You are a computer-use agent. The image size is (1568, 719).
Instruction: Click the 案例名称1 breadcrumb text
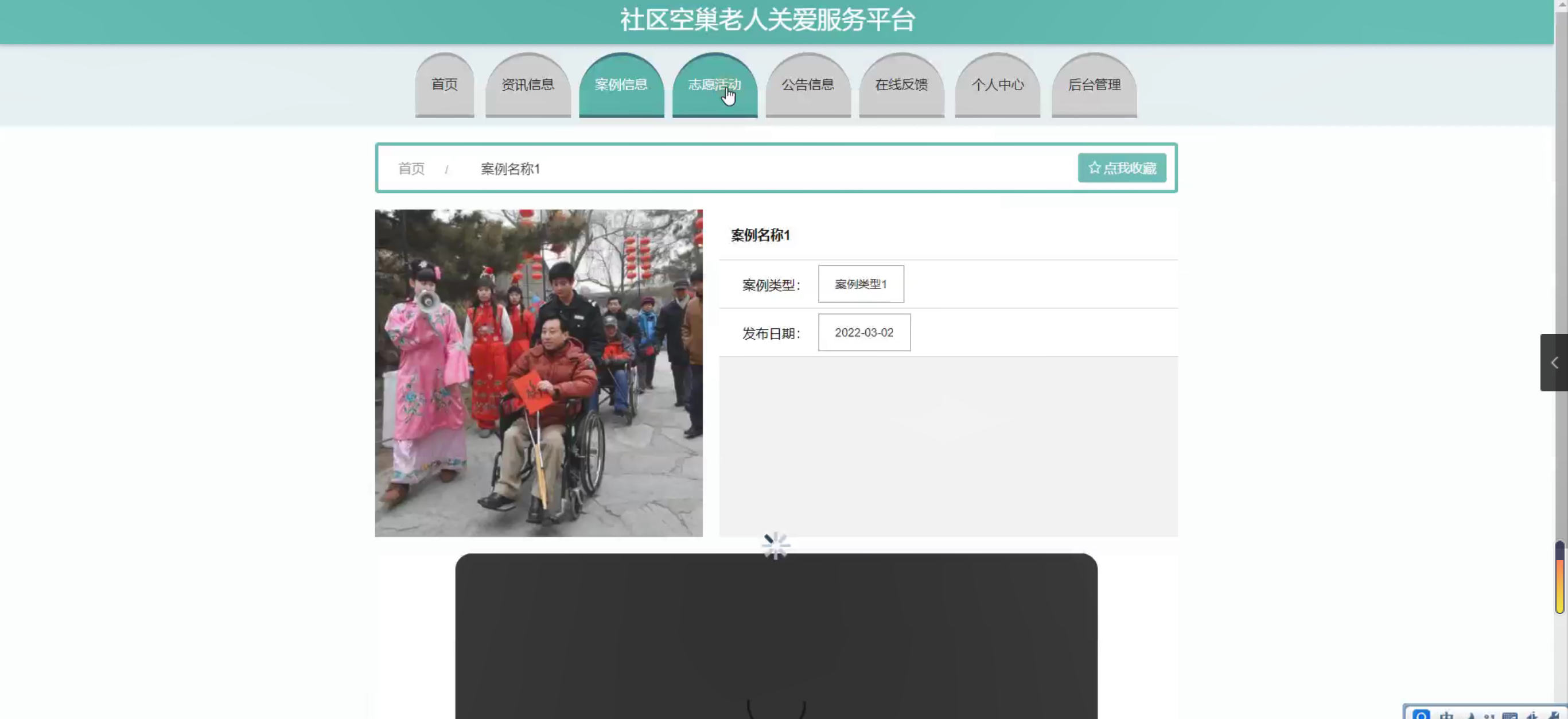(510, 169)
